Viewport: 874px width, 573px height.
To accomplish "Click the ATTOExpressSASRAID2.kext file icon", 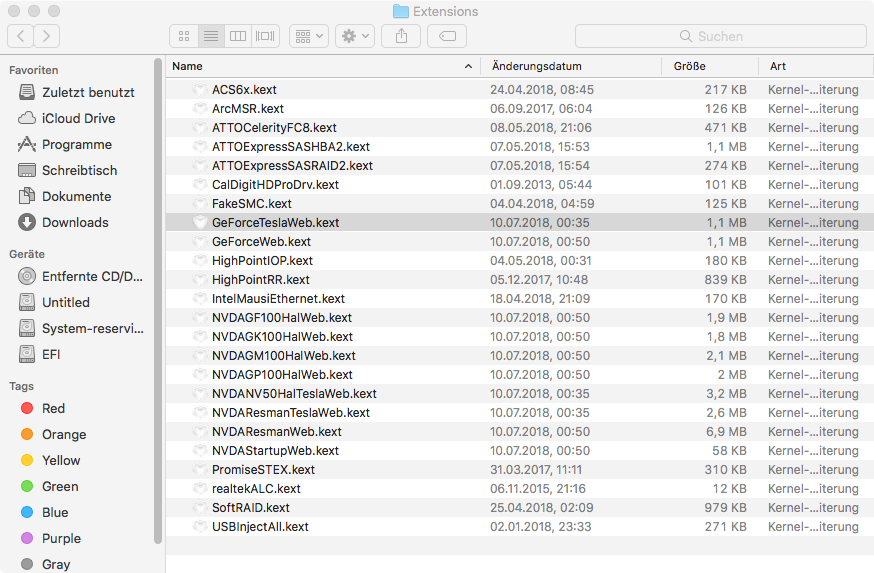I will [200, 166].
